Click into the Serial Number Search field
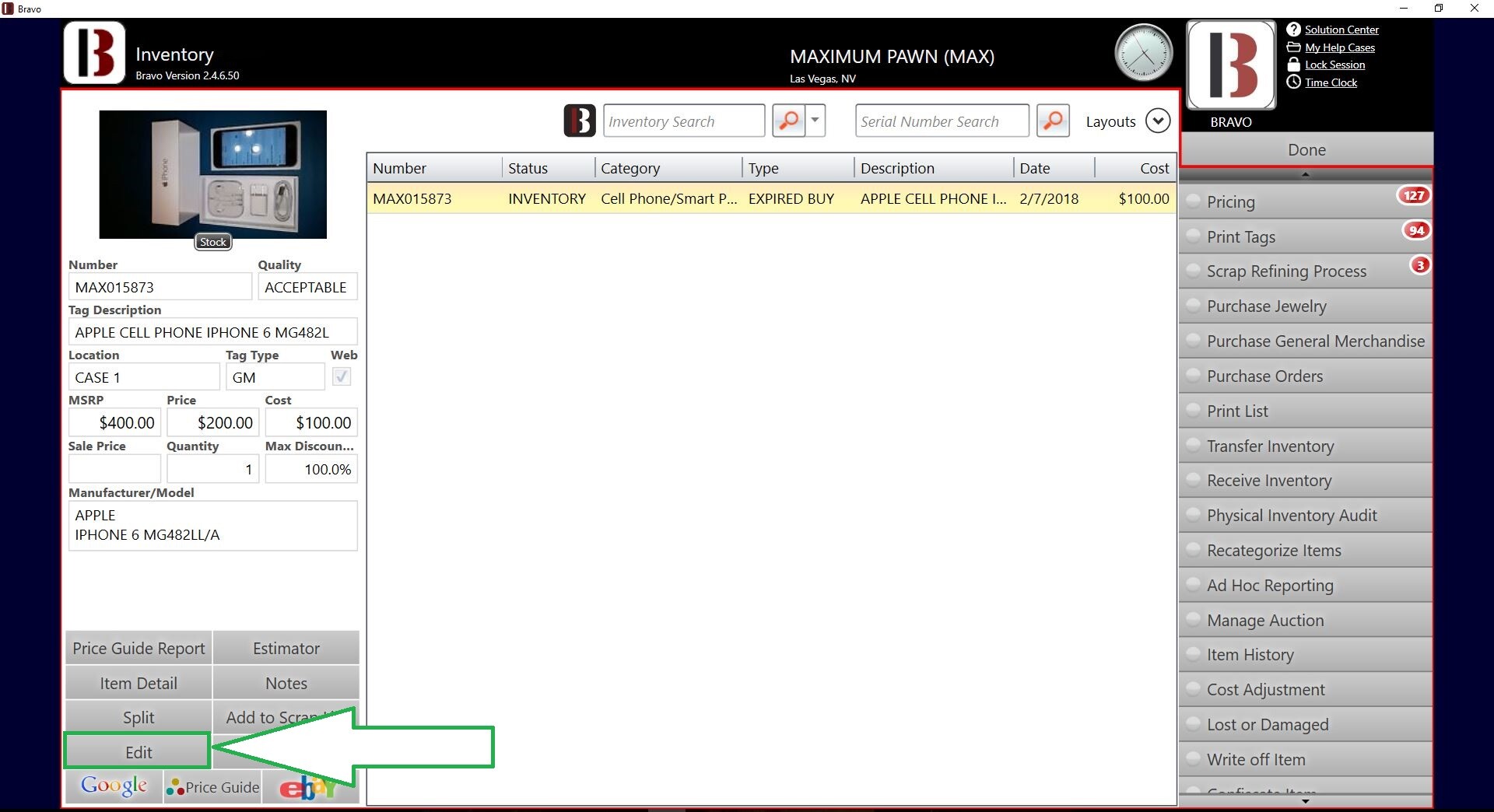Image resolution: width=1494 pixels, height=812 pixels. (942, 121)
